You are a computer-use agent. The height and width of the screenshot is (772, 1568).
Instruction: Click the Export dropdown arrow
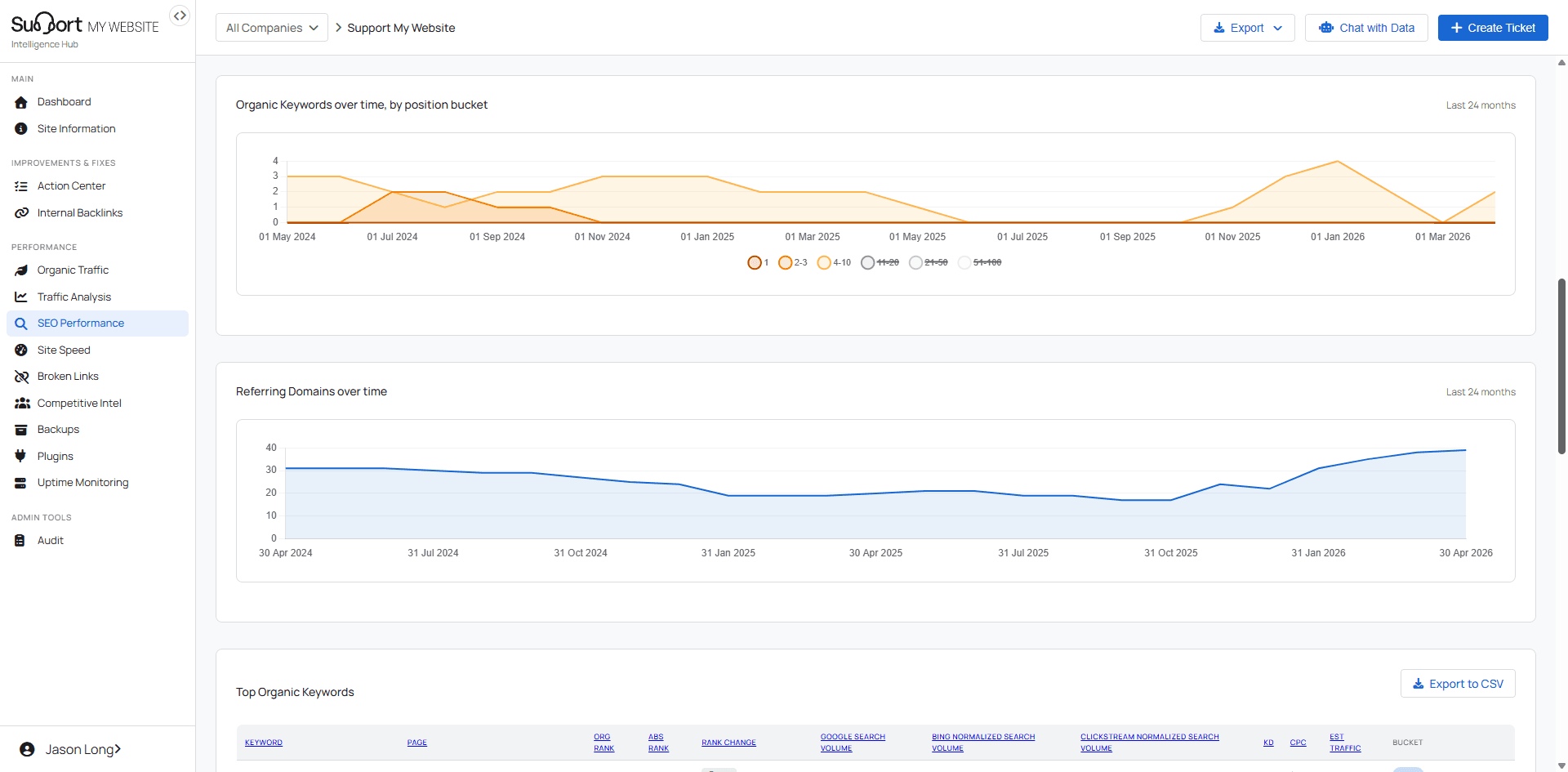tap(1278, 28)
